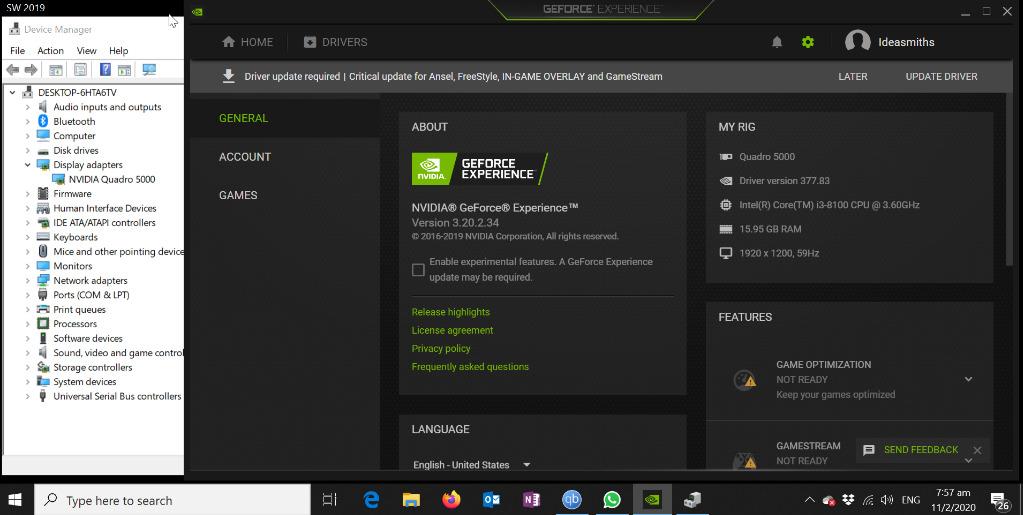Go to the HOME tab
Screen dimensions: 1023x515
248,42
